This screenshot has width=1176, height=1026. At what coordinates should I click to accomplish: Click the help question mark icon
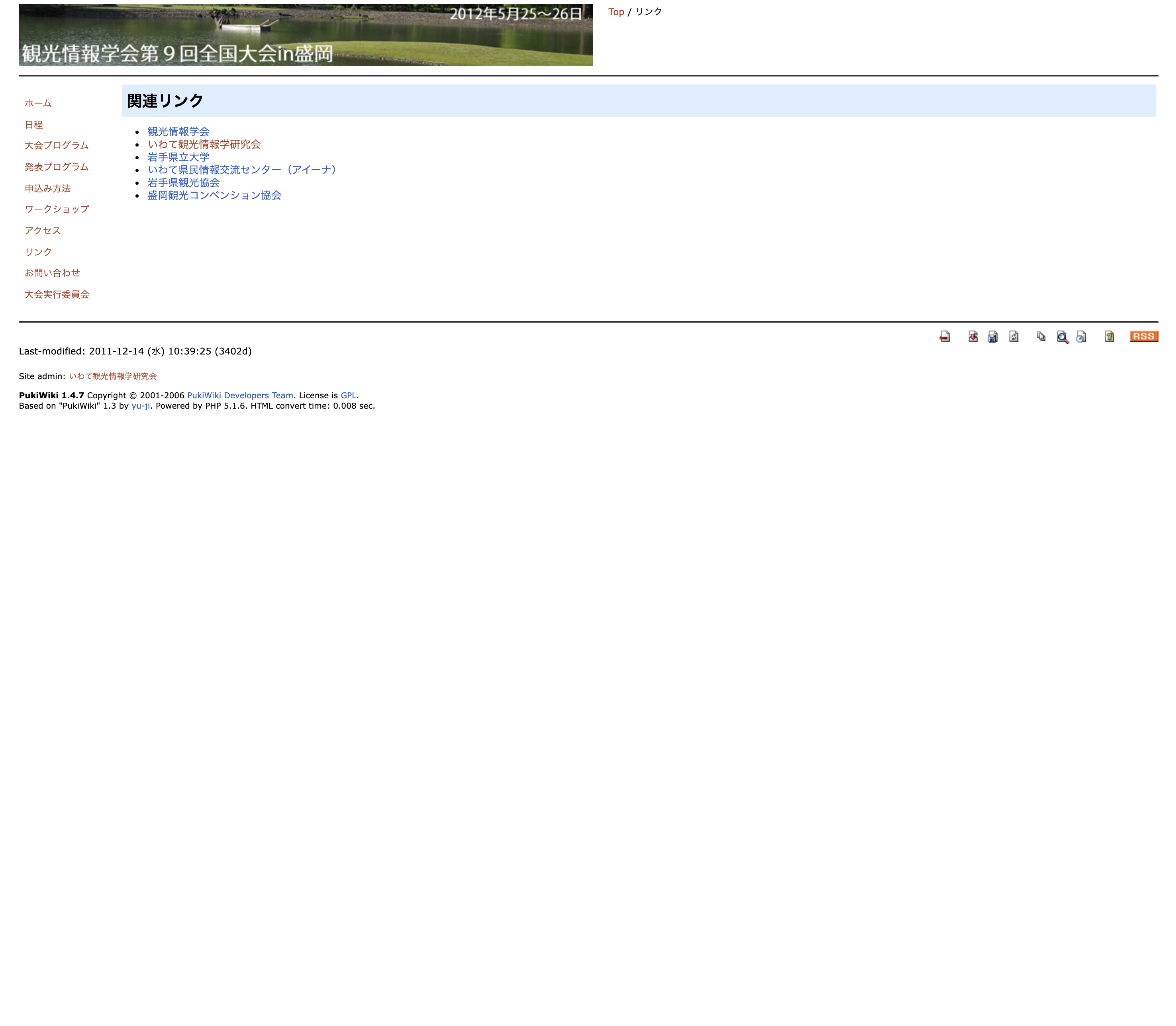pyautogui.click(x=1109, y=337)
